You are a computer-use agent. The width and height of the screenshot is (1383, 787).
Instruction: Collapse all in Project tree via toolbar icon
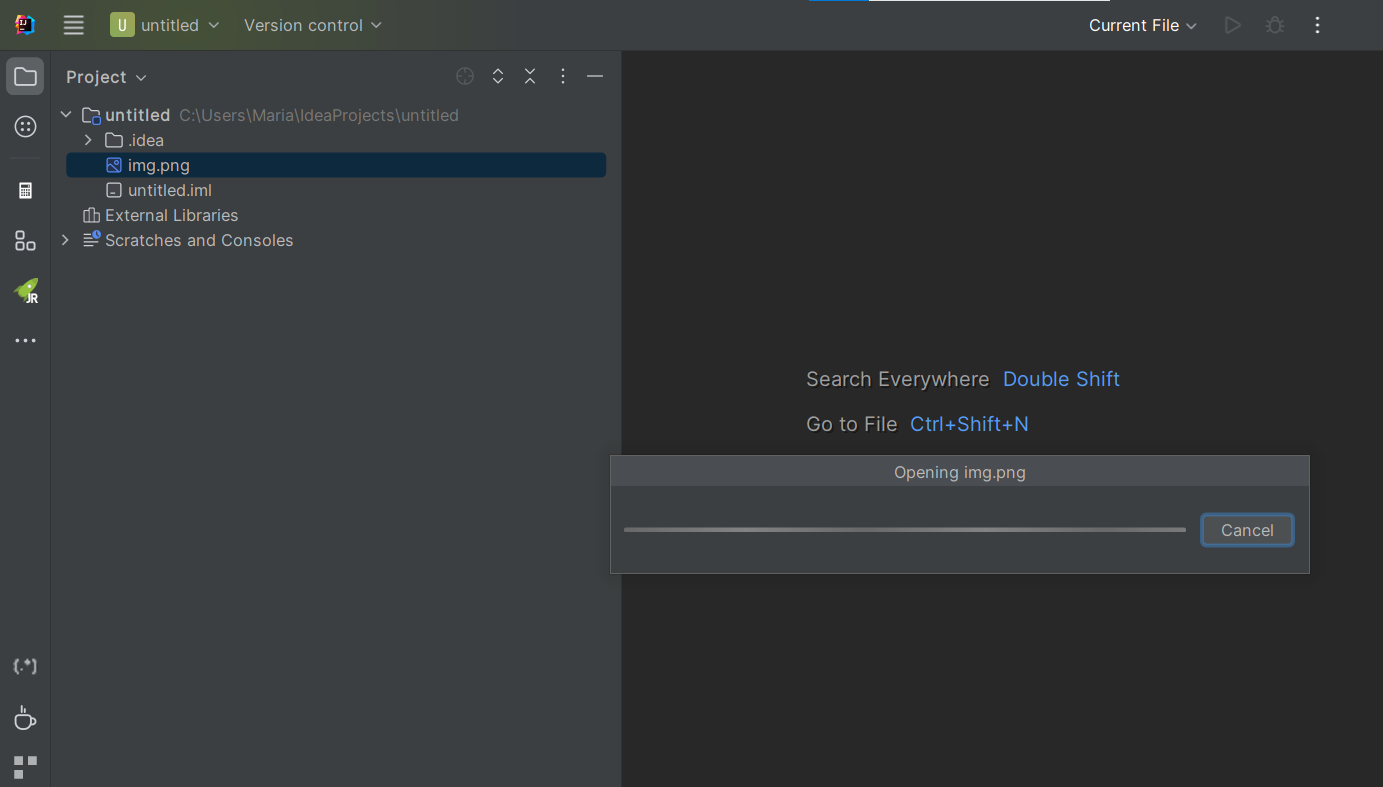click(x=529, y=76)
